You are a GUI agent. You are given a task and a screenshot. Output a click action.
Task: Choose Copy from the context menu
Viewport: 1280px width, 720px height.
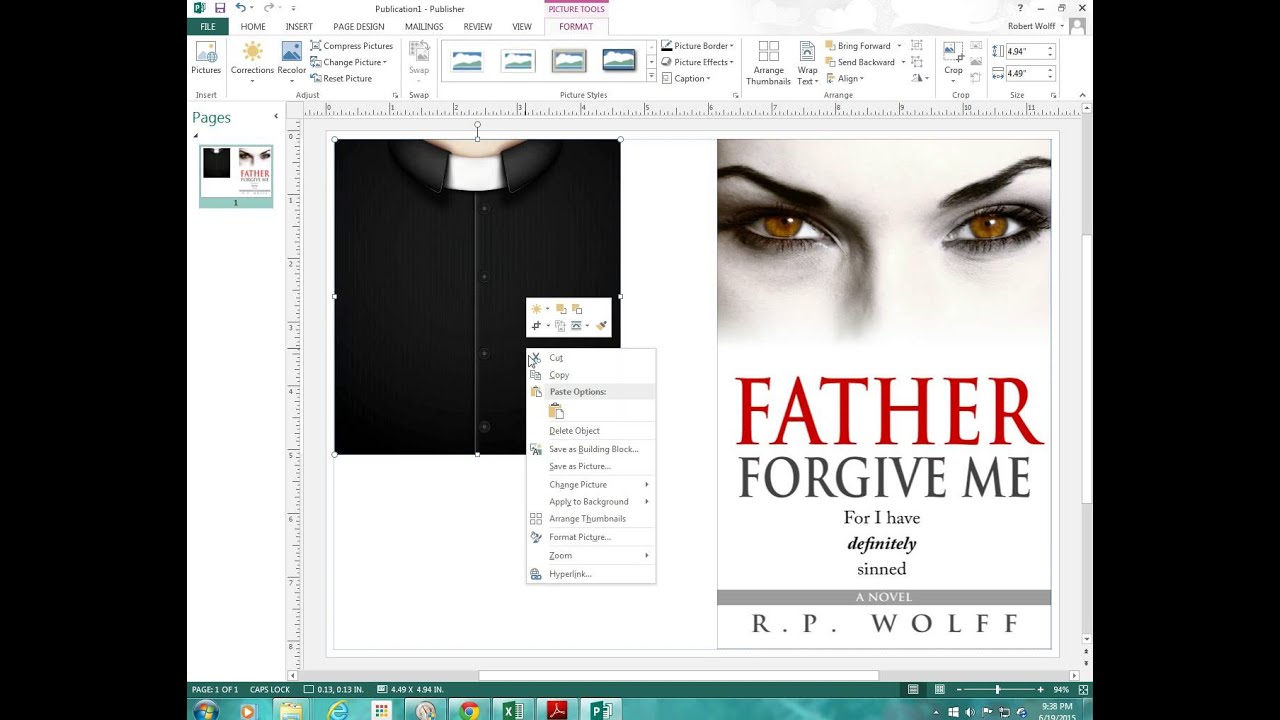click(x=591, y=375)
